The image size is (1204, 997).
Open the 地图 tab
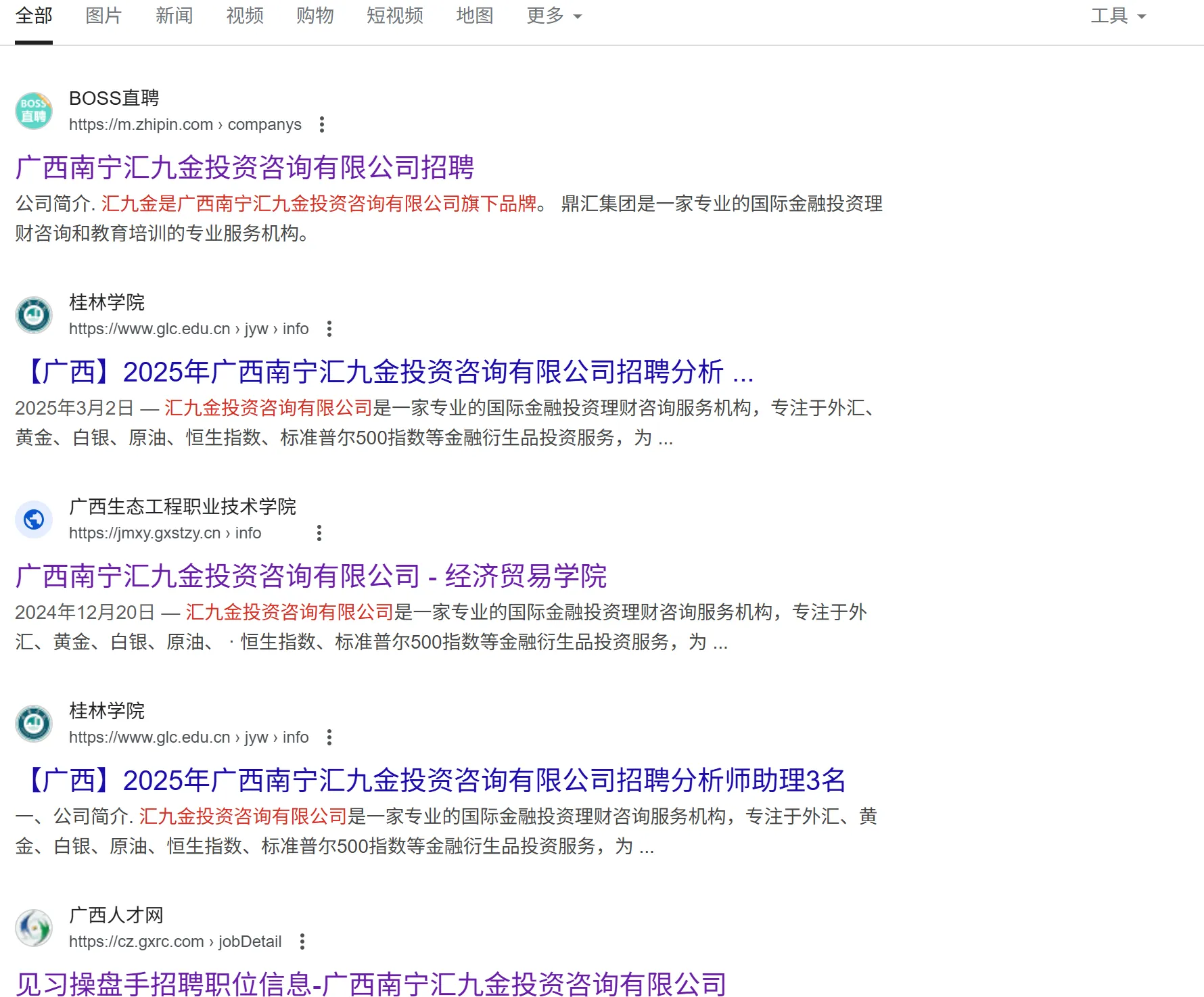(x=474, y=16)
